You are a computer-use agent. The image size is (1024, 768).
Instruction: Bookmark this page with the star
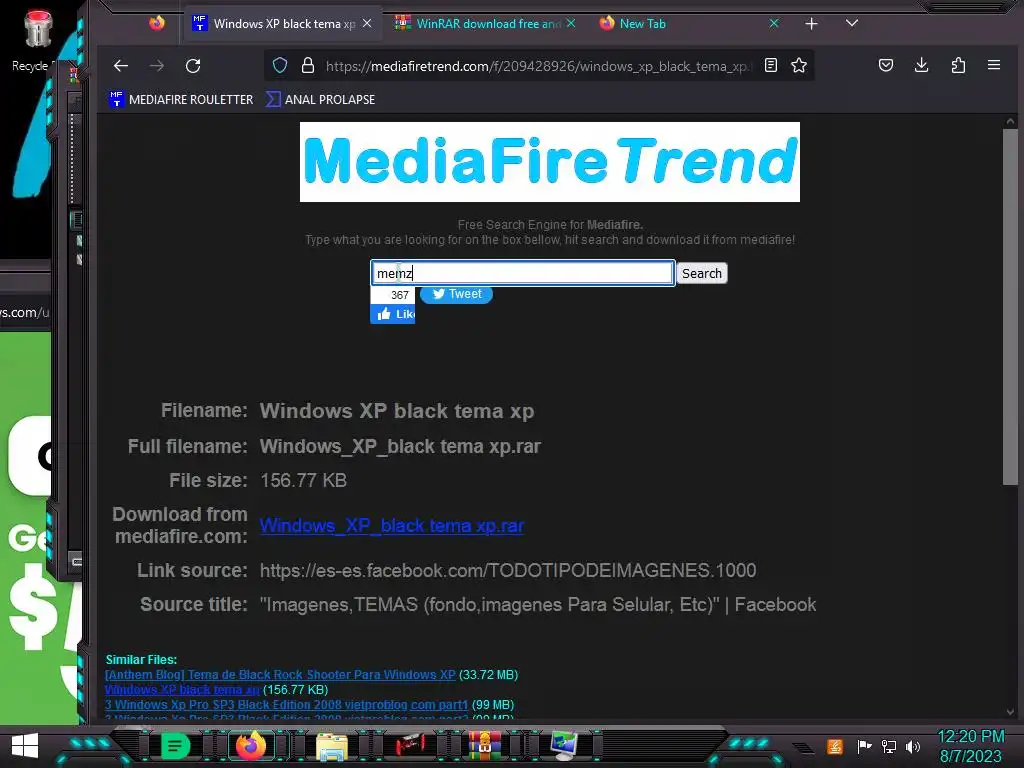[799, 65]
